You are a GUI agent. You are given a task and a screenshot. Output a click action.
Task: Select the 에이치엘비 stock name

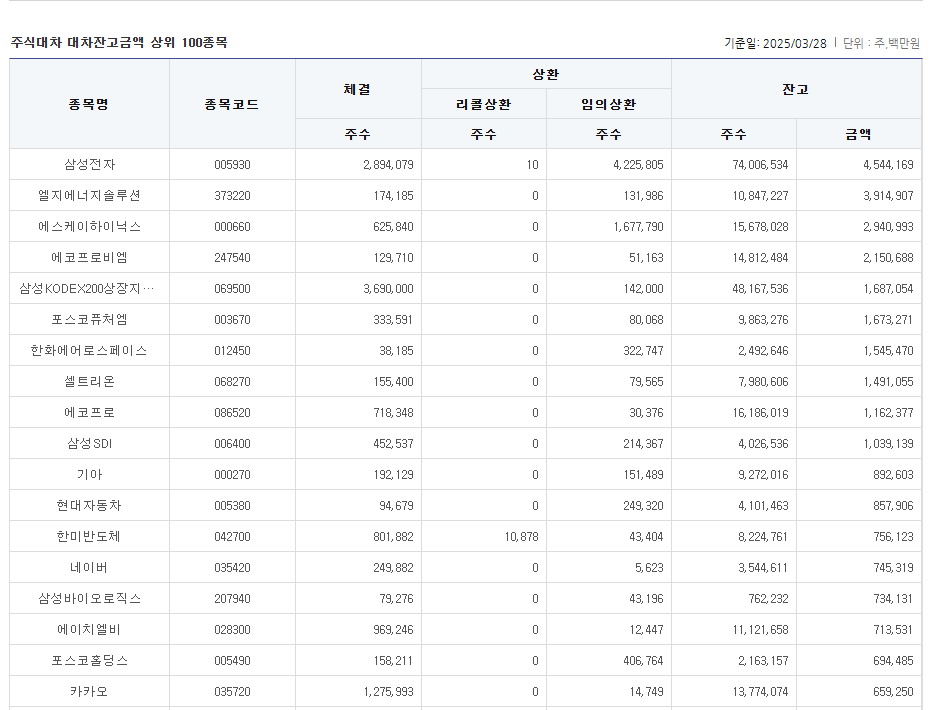click(x=89, y=630)
